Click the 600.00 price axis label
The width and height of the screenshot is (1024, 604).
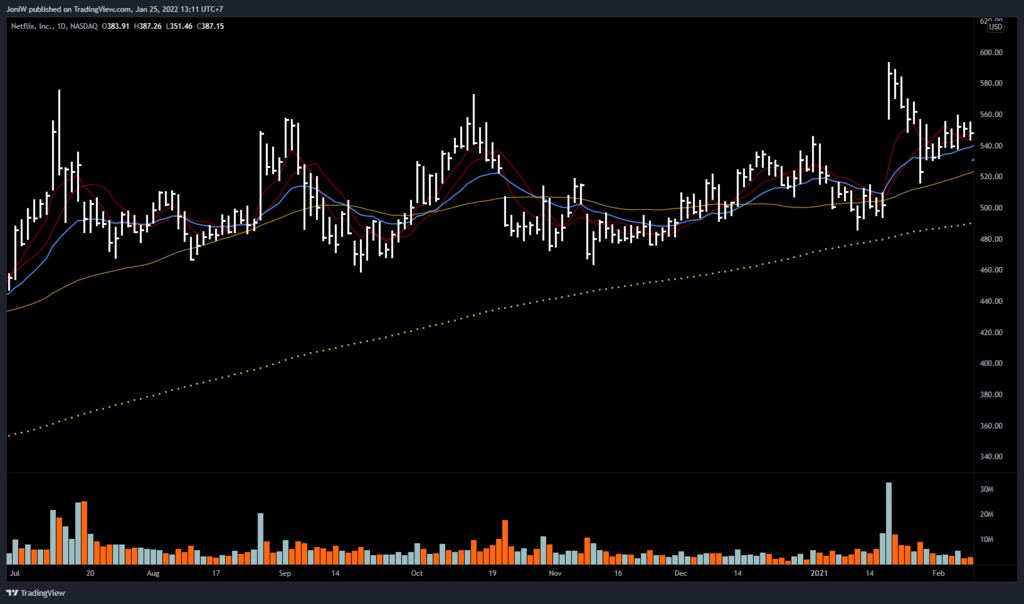991,53
